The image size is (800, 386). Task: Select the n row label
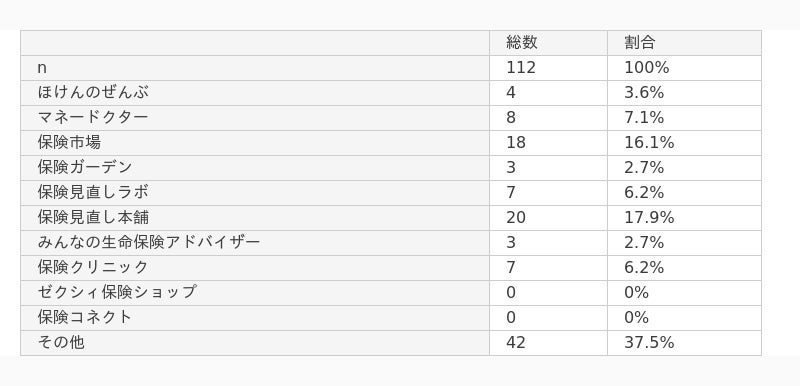tap(42, 68)
